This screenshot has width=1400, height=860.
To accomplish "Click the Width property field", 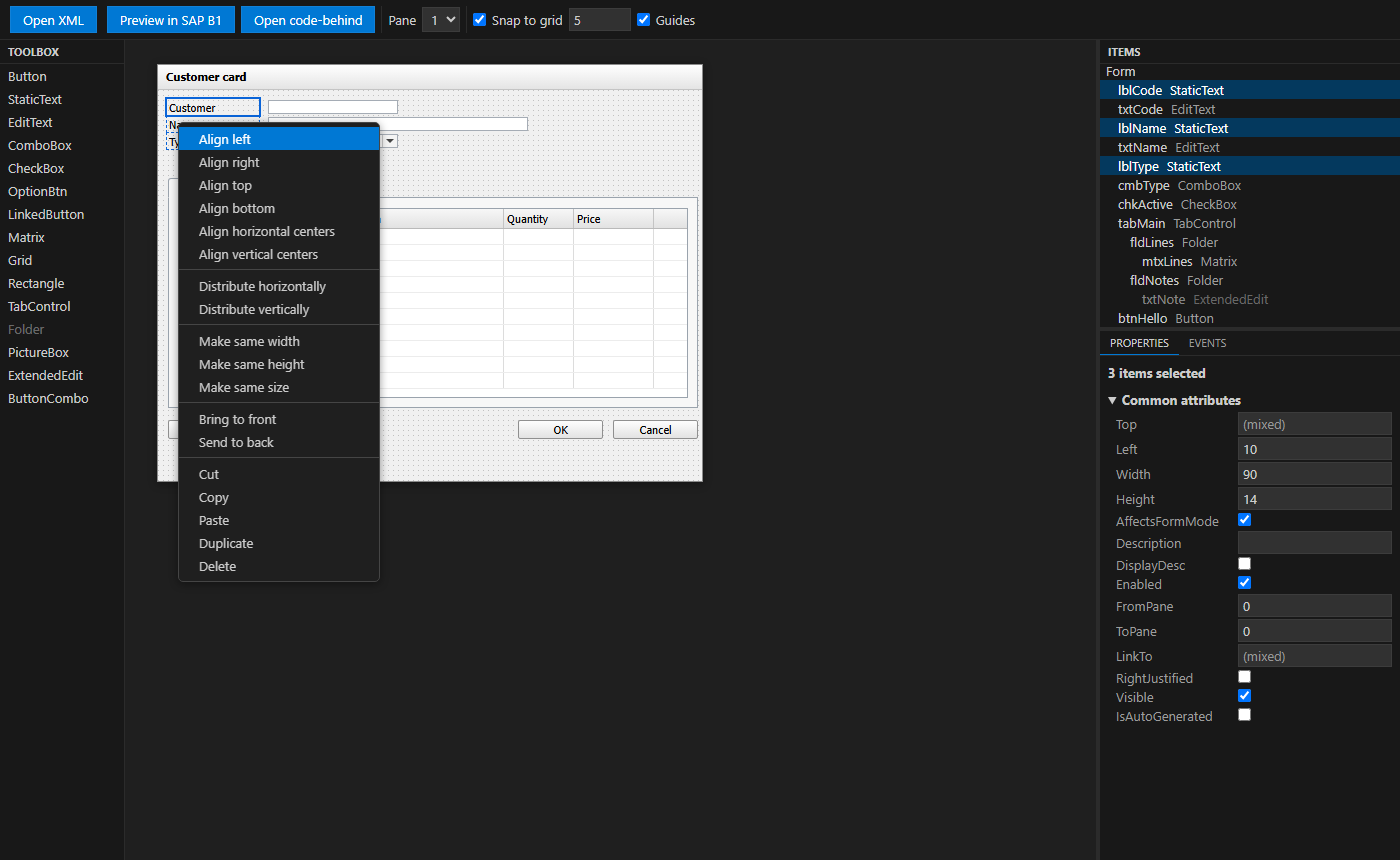I will (x=1314, y=475).
